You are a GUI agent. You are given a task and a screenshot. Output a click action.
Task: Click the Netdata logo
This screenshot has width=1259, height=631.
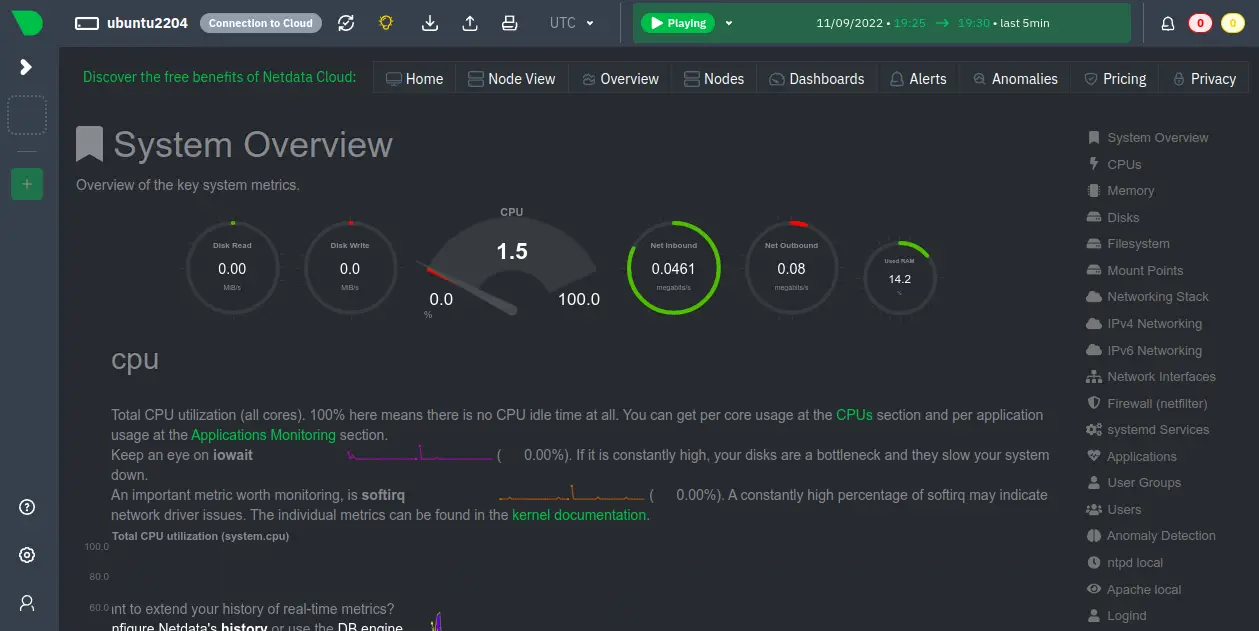[x=27, y=23]
